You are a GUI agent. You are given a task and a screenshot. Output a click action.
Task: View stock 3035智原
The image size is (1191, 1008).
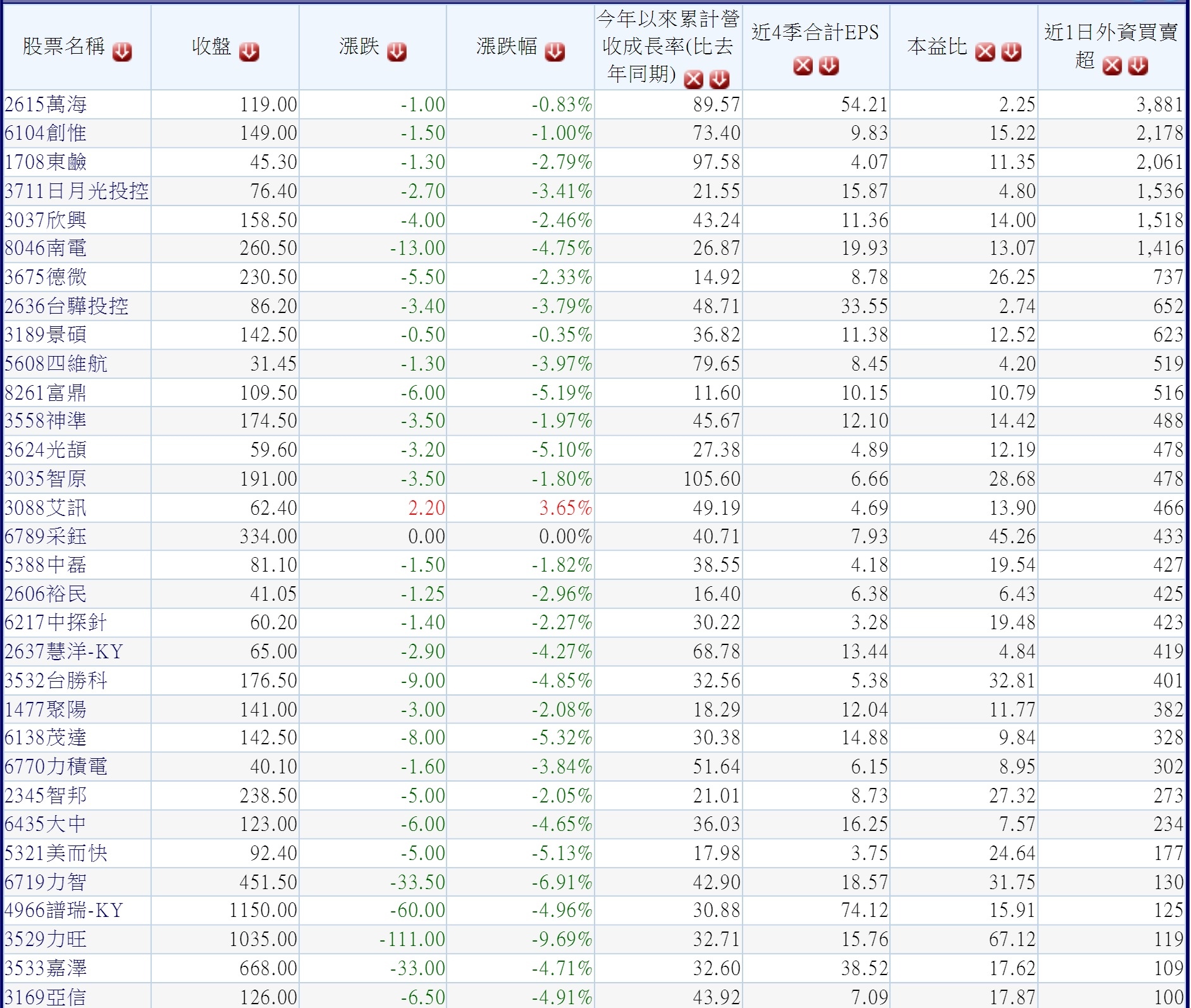pyautogui.click(x=46, y=479)
